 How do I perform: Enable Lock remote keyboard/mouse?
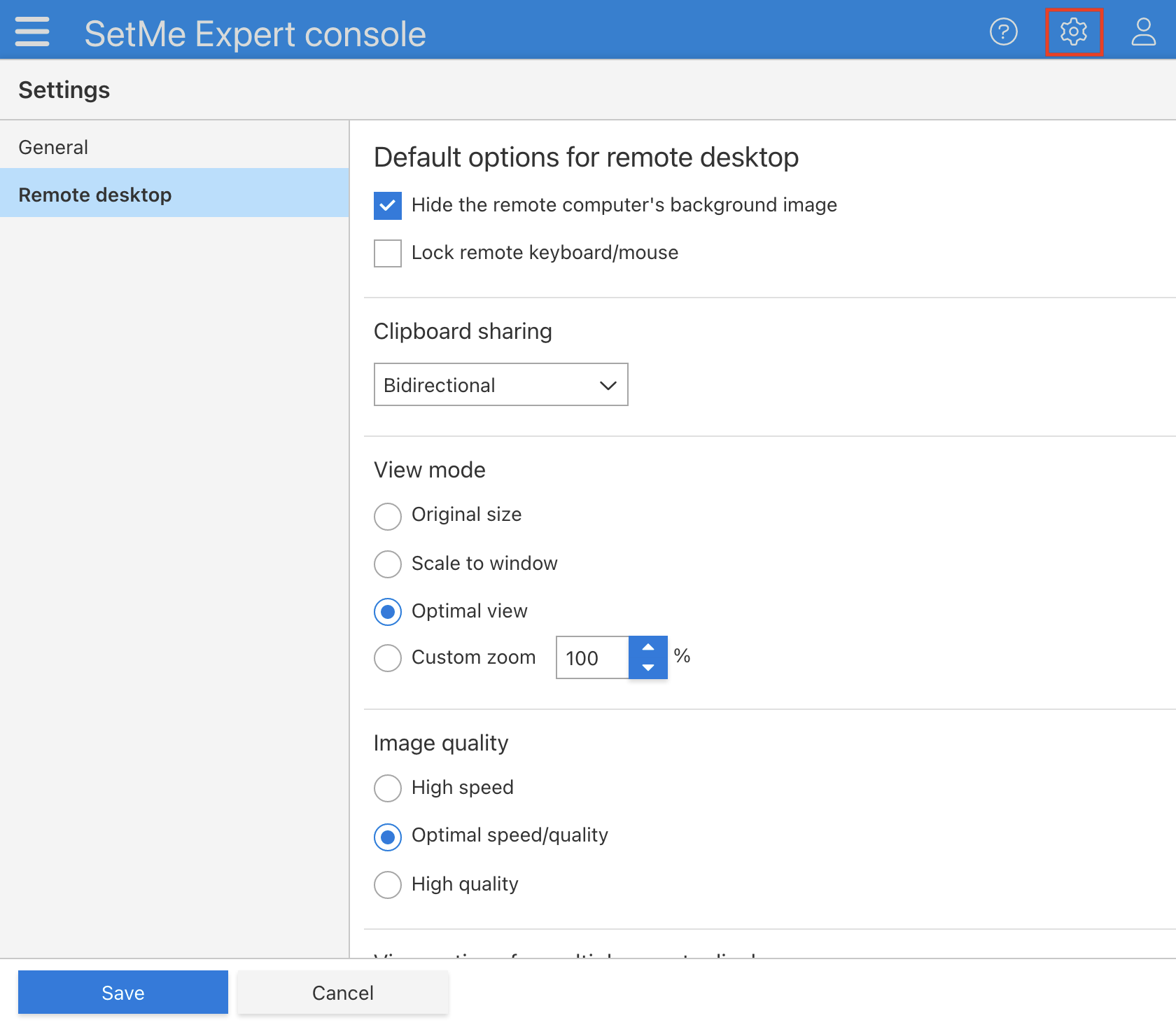point(387,253)
